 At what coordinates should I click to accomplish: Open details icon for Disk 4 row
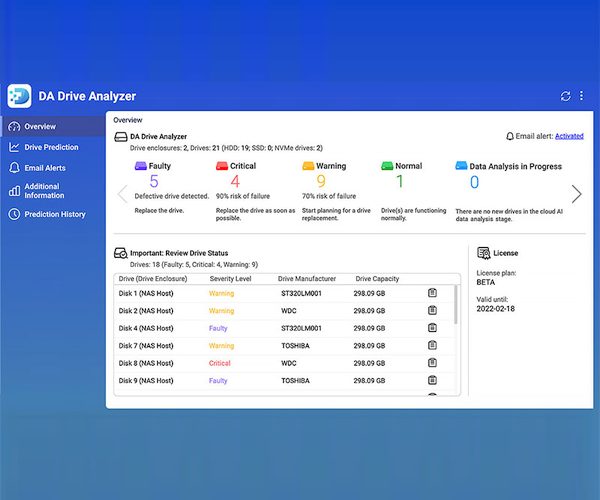tap(432, 328)
